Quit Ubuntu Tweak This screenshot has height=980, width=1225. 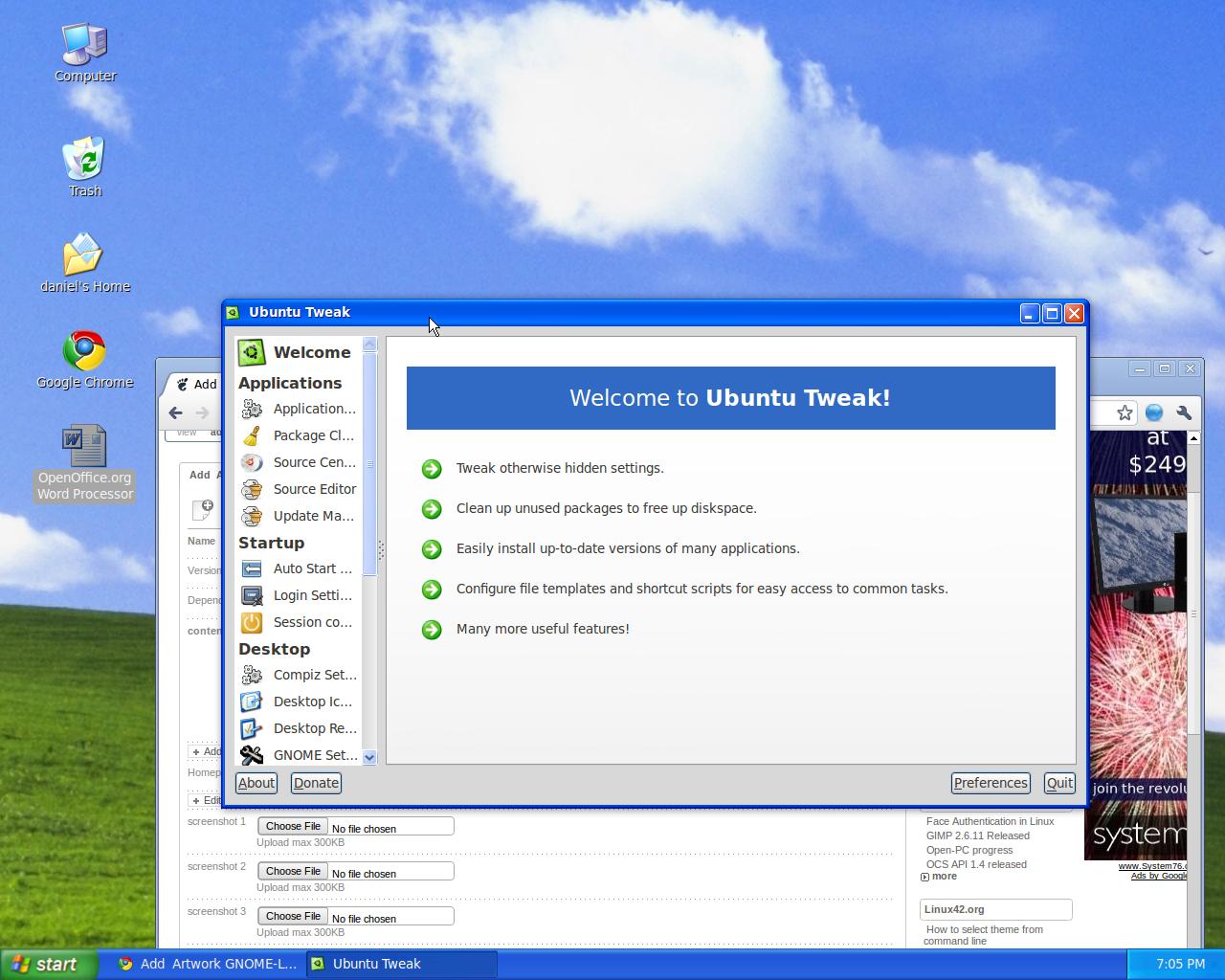point(1059,783)
